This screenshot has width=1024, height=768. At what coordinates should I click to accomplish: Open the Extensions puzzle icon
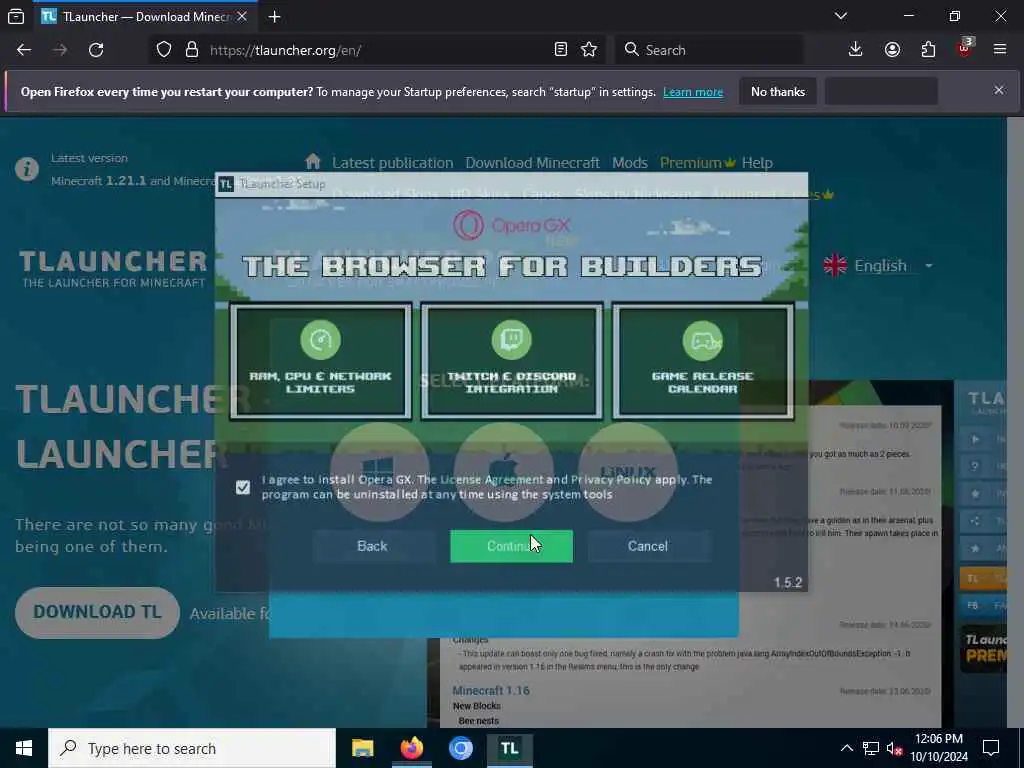[928, 50]
